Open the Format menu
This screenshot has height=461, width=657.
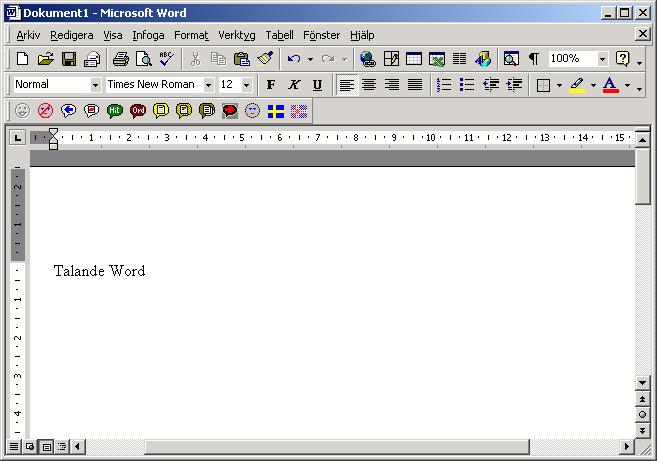tap(191, 35)
